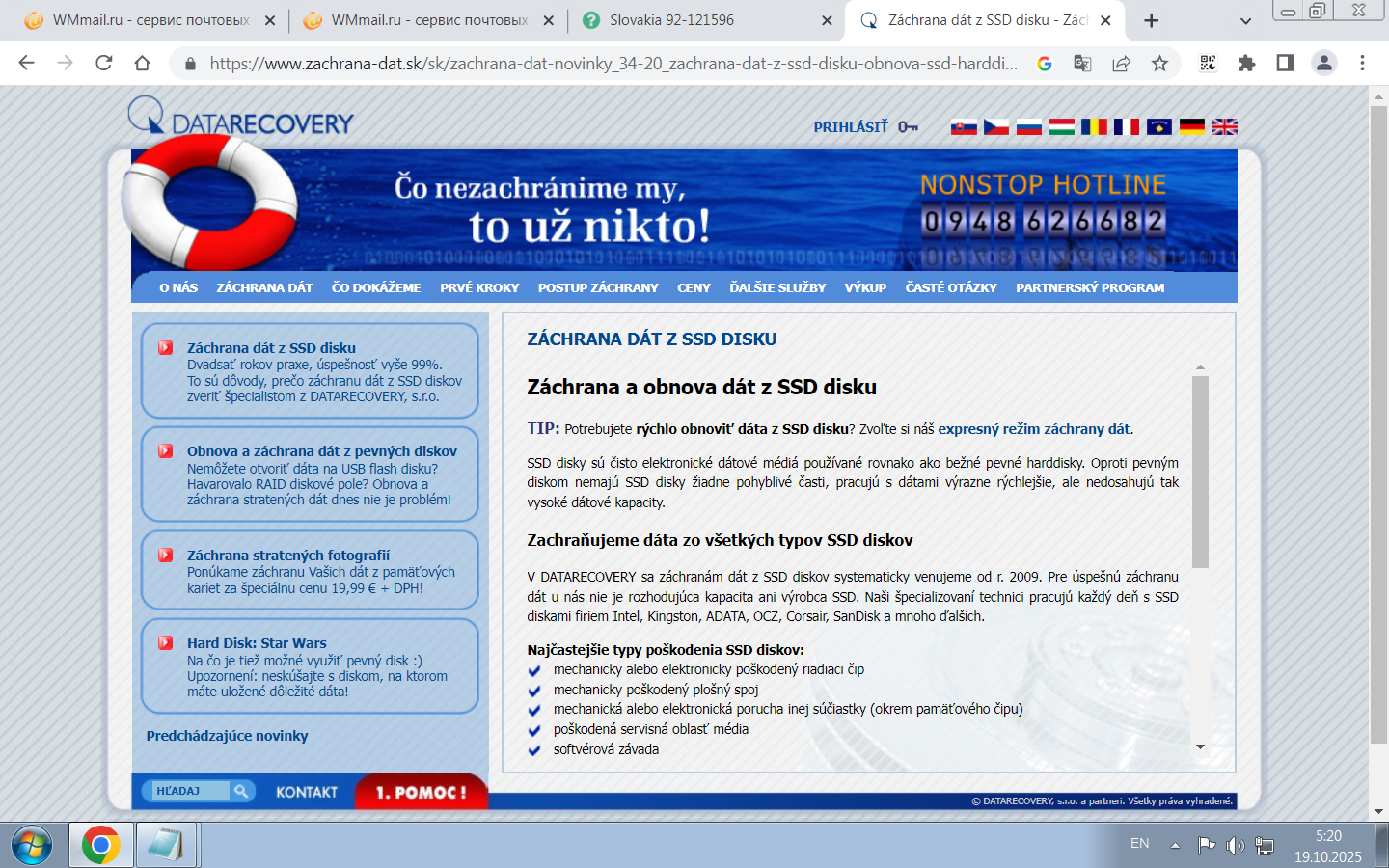
Task: Select the French flag language
Action: click(x=1127, y=126)
